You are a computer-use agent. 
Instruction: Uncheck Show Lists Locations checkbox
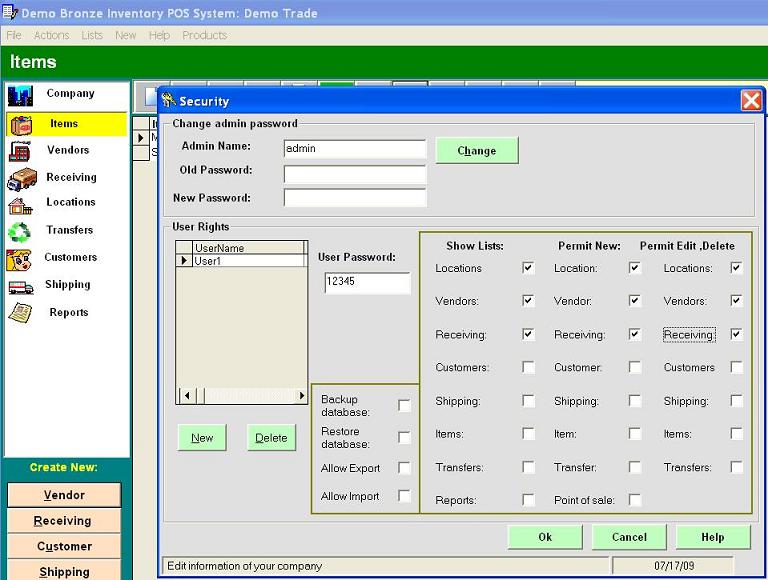tap(528, 268)
